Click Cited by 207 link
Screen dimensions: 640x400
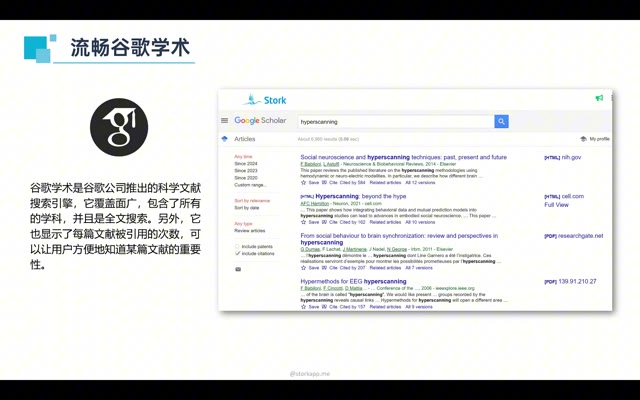point(352,268)
